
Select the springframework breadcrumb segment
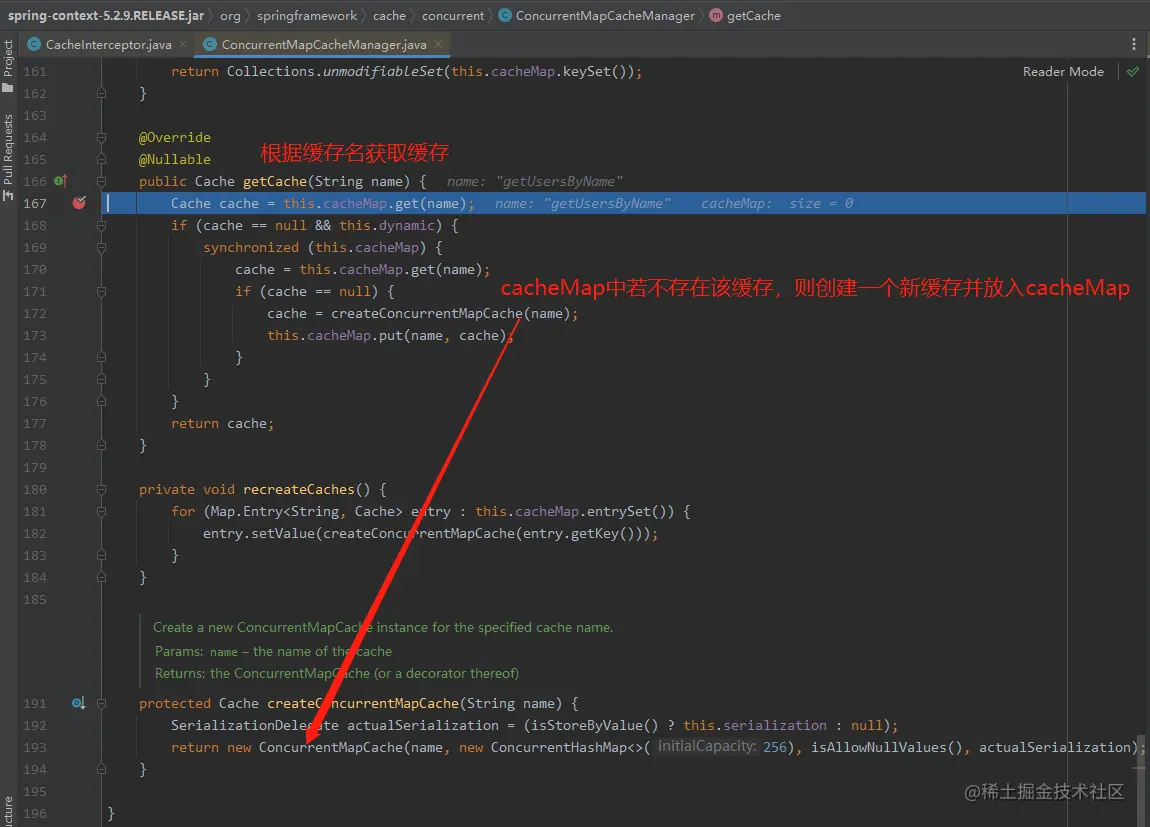tap(307, 15)
